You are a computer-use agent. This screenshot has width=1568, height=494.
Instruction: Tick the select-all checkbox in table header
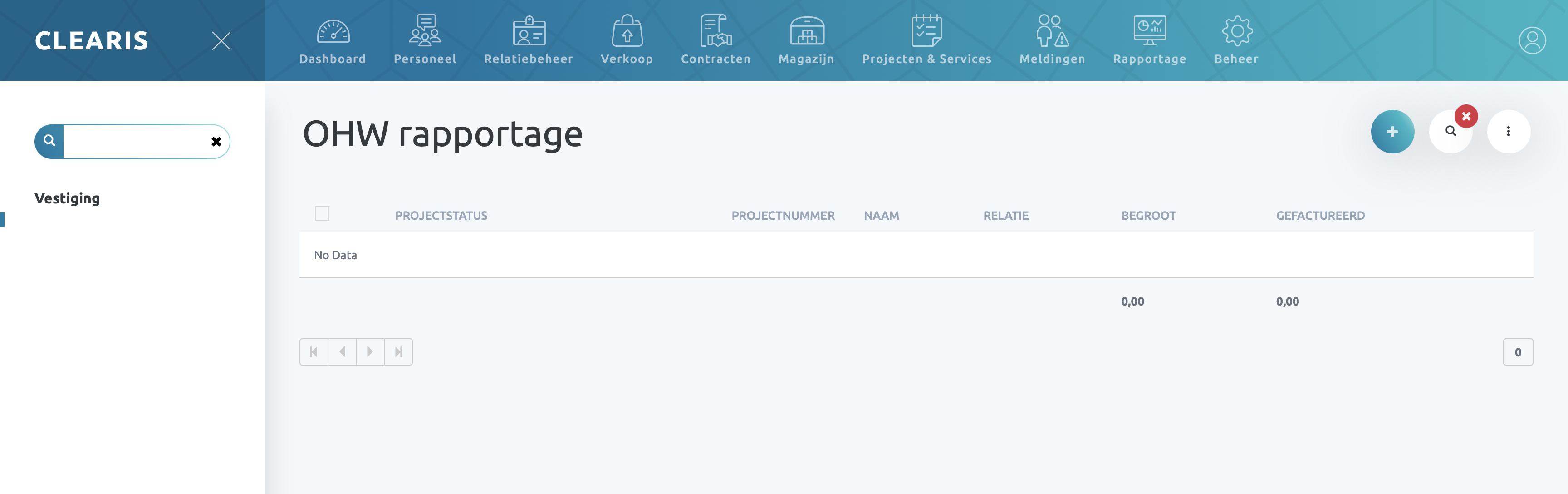pyautogui.click(x=322, y=214)
